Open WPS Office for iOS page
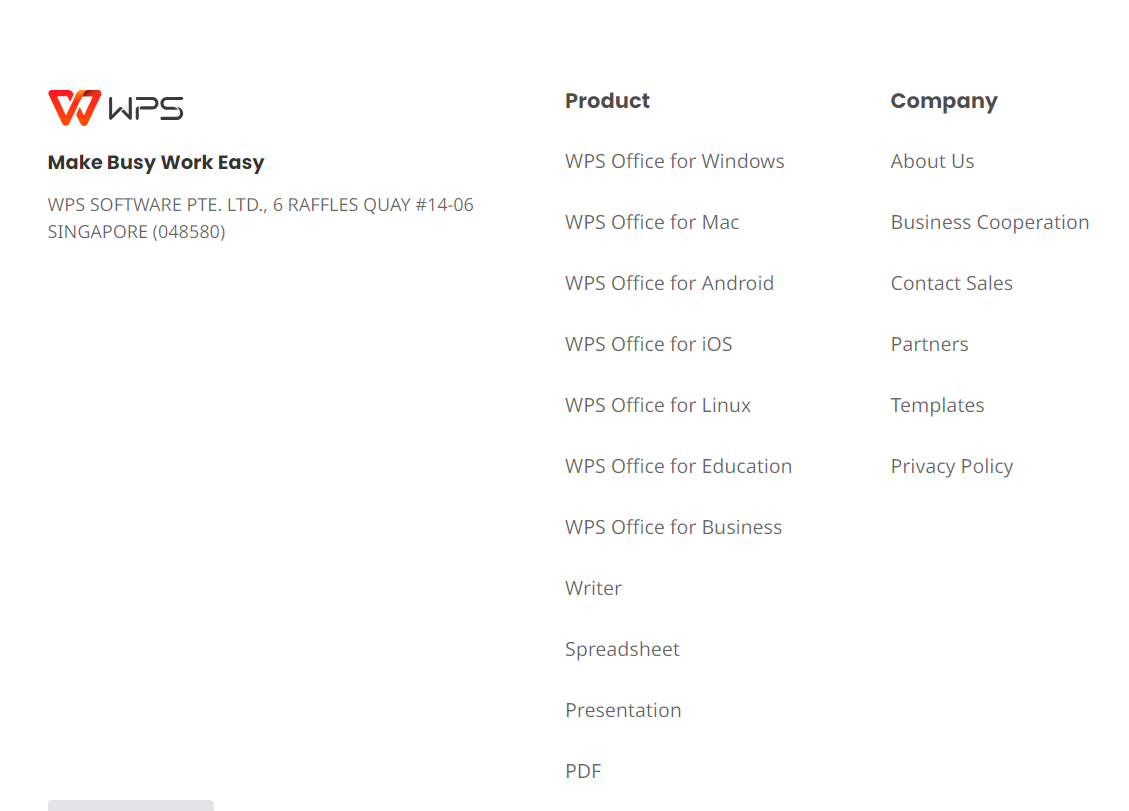The image size is (1129, 811). pos(648,344)
